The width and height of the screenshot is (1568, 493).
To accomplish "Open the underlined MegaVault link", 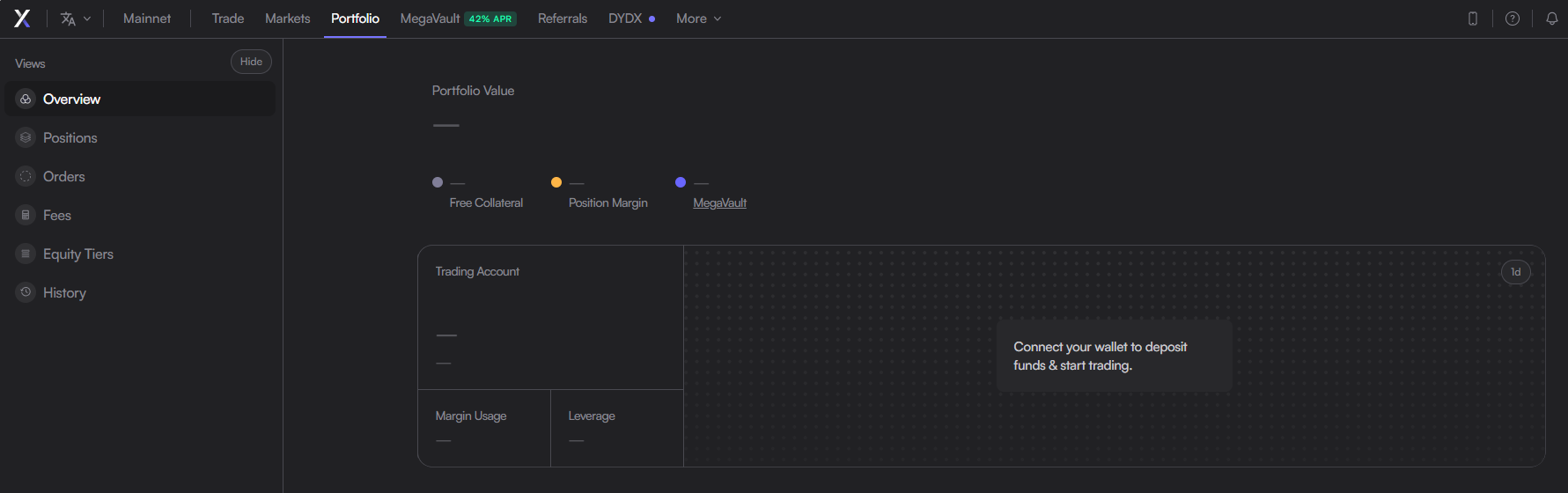I will 719,202.
